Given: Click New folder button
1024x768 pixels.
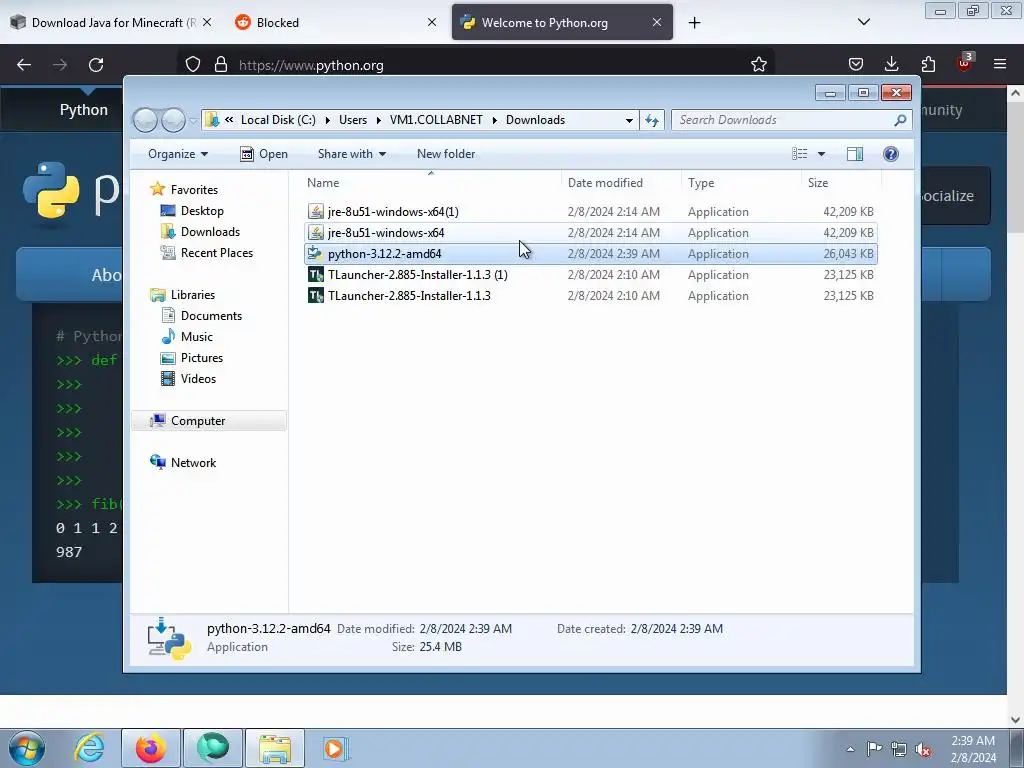Looking at the screenshot, I should tap(446, 154).
